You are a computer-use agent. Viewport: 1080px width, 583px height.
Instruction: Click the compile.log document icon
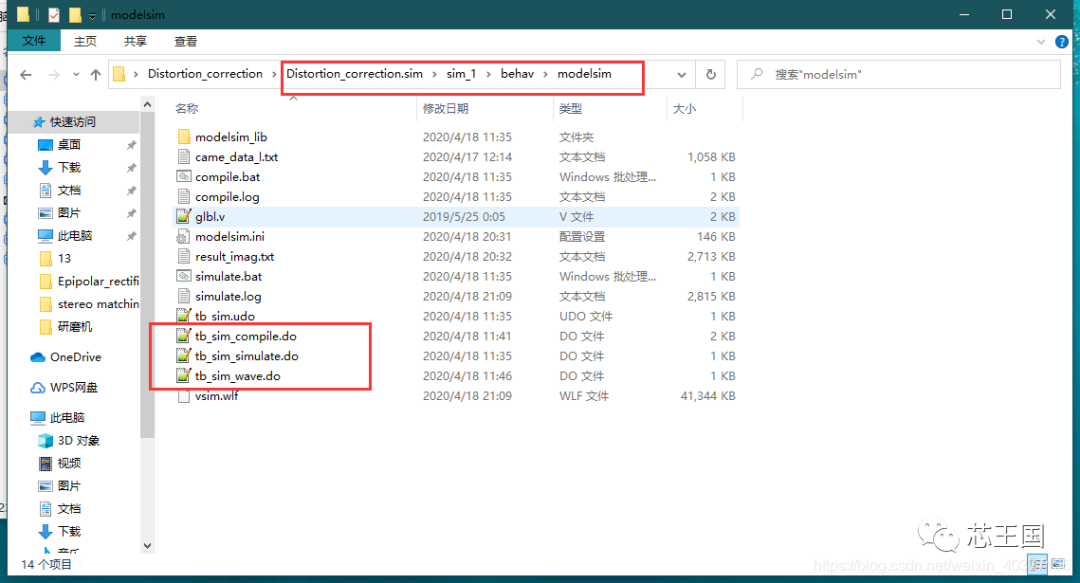pos(184,196)
